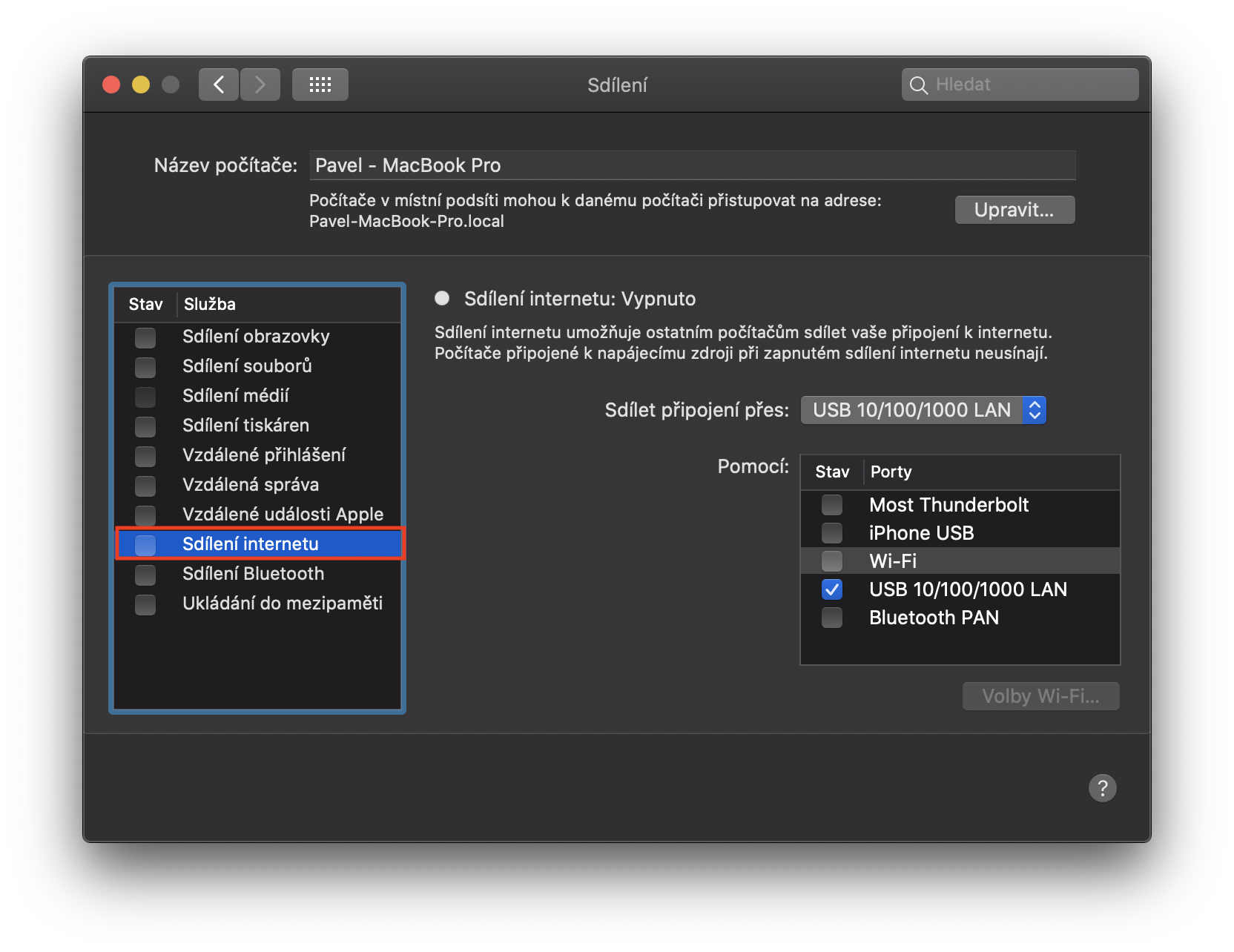The width and height of the screenshot is (1234, 952).
Task: Select Vzdálená správa service row
Action: (251, 485)
